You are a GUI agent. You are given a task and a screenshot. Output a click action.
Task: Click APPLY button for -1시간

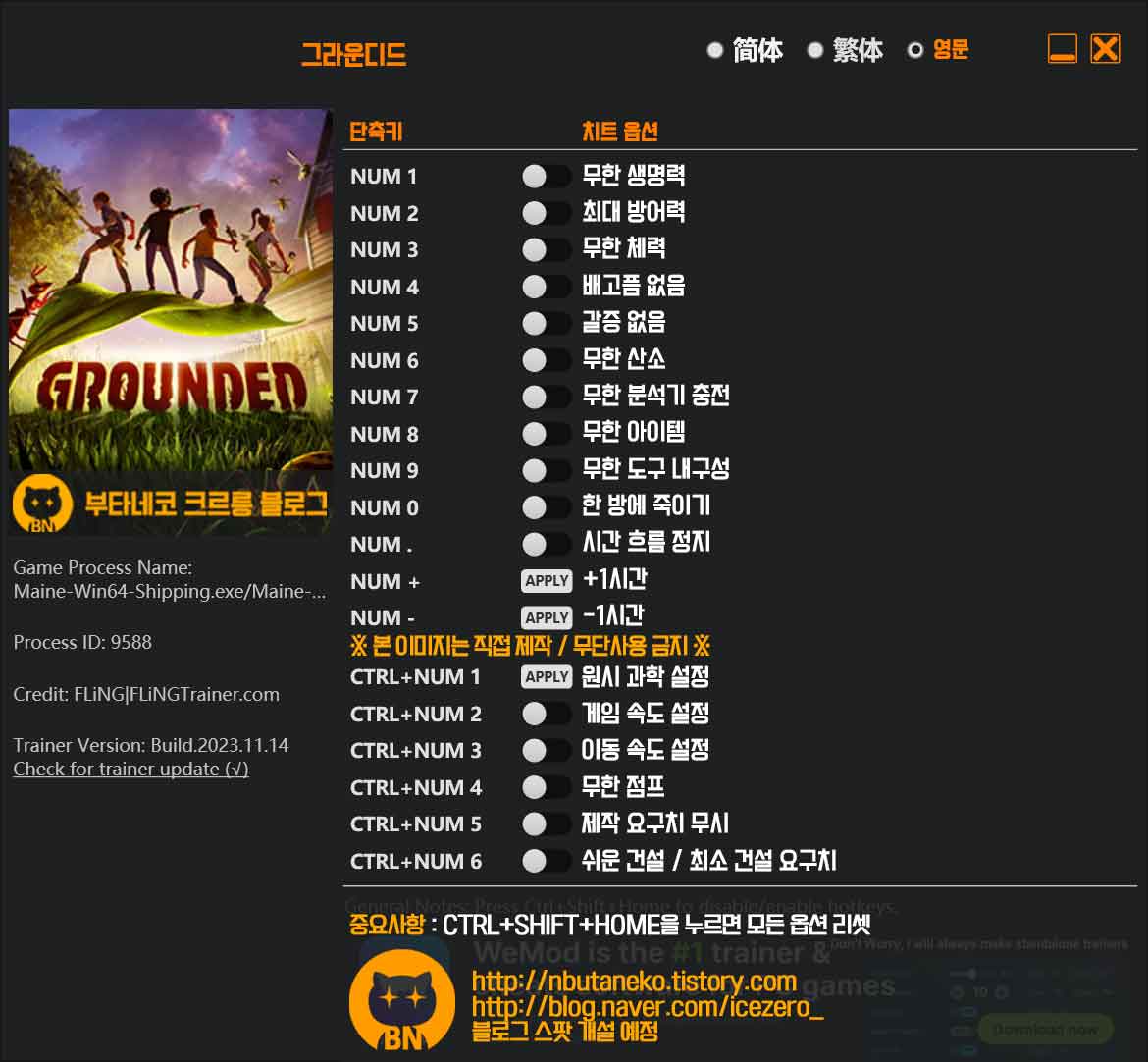coord(547,617)
